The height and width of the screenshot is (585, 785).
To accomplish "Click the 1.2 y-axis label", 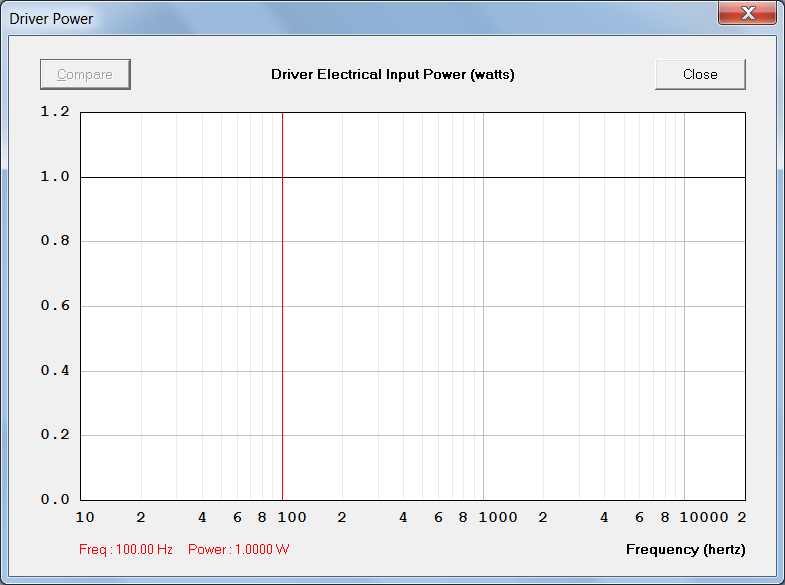I will point(55,111).
